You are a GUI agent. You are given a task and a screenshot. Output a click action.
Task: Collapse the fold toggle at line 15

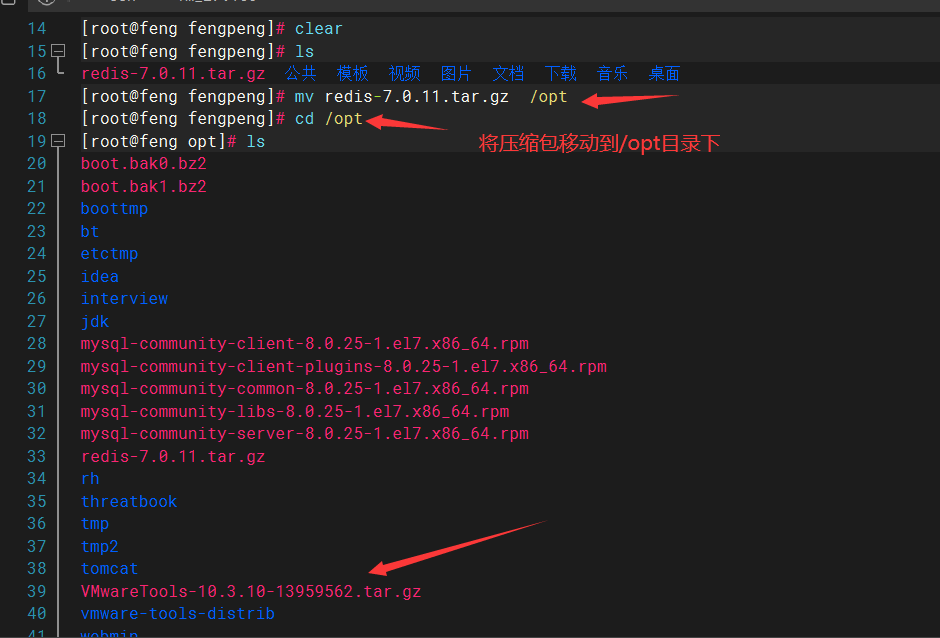58,51
